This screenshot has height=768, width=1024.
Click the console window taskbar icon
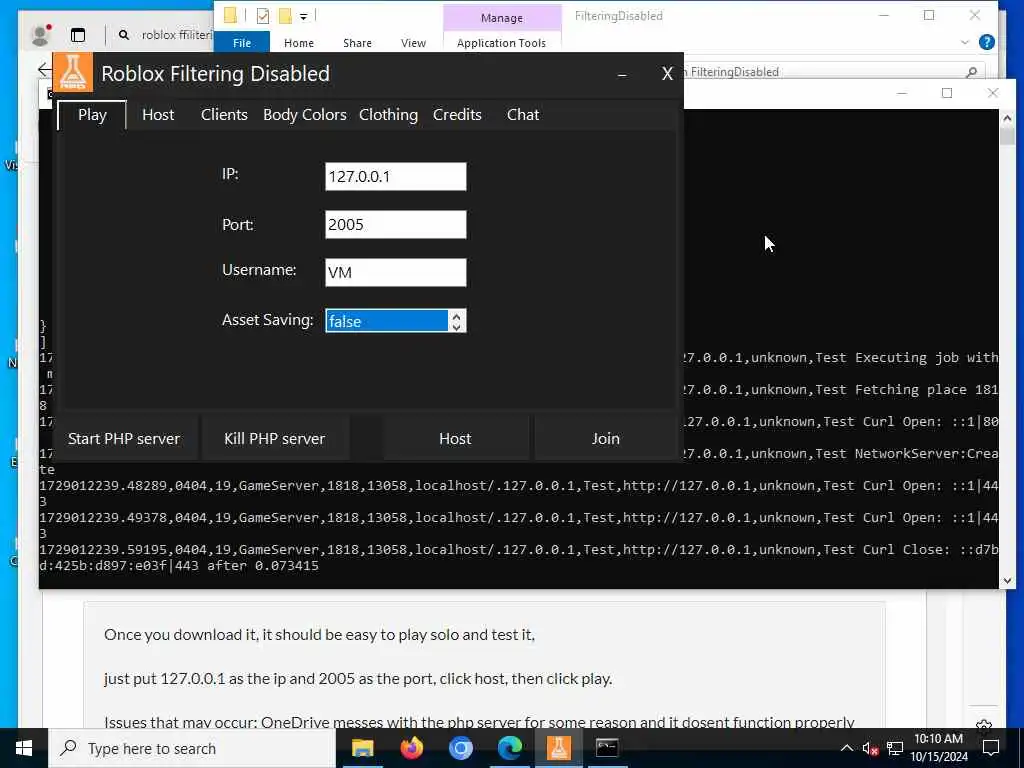607,748
